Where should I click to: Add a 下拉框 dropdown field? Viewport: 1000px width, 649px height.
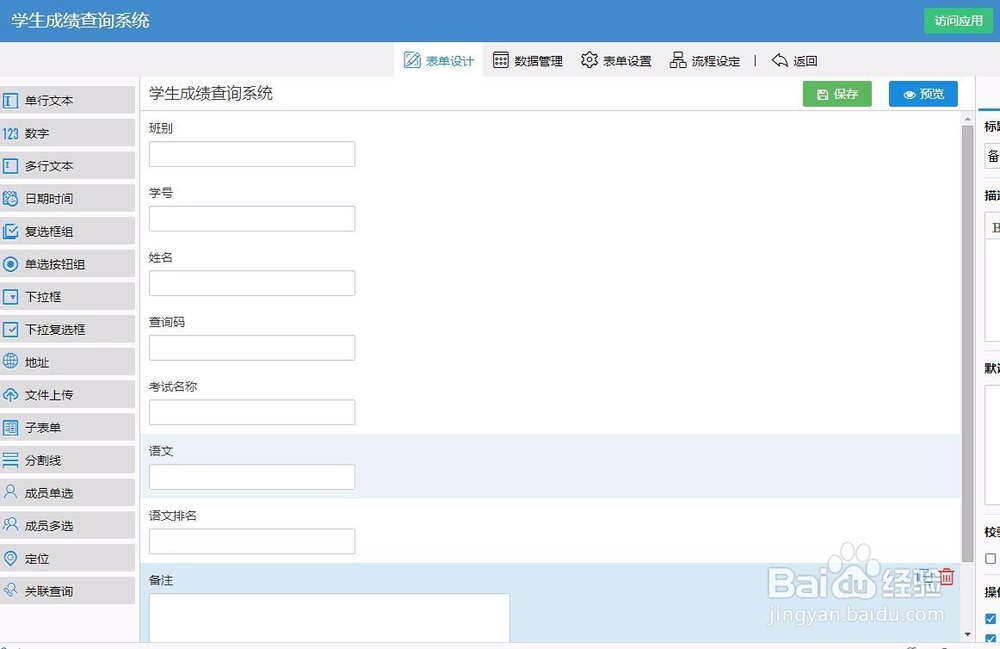67,297
